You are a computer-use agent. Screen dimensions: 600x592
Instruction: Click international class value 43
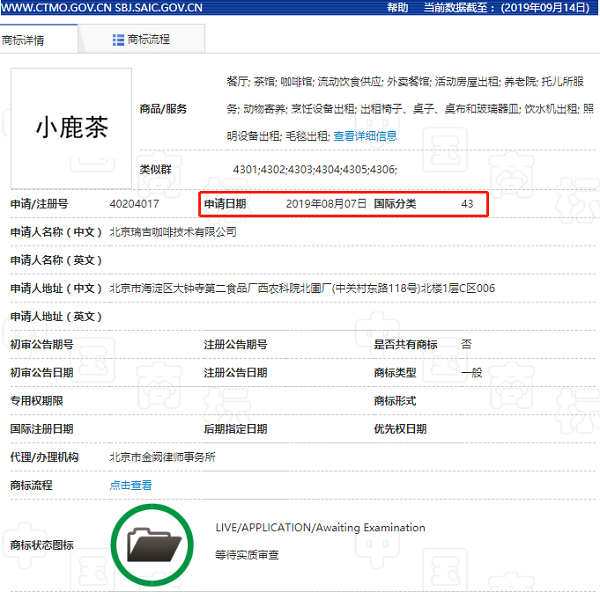[467, 204]
